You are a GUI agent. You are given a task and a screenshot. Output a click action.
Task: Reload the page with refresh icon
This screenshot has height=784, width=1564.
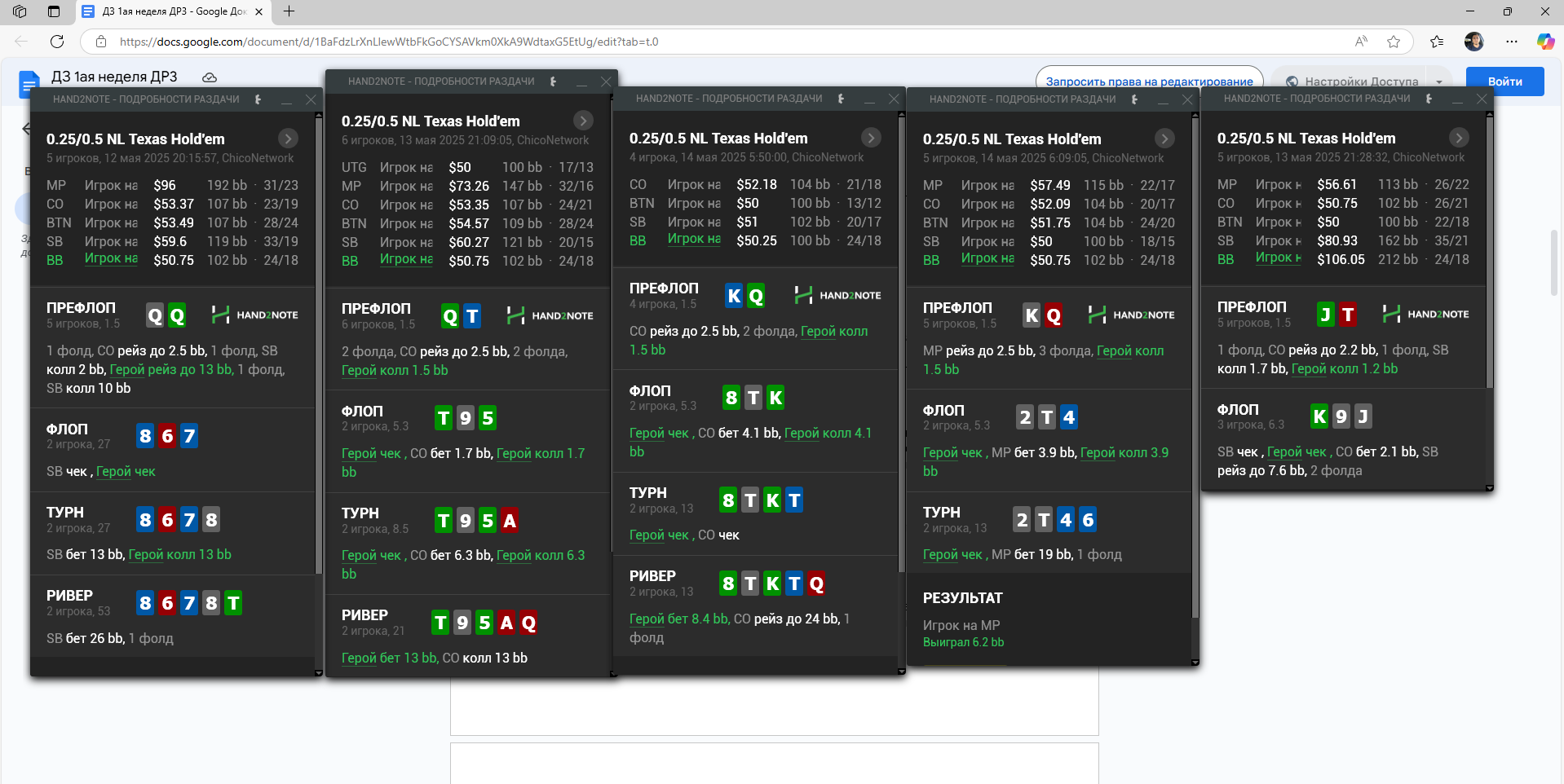pos(57,42)
